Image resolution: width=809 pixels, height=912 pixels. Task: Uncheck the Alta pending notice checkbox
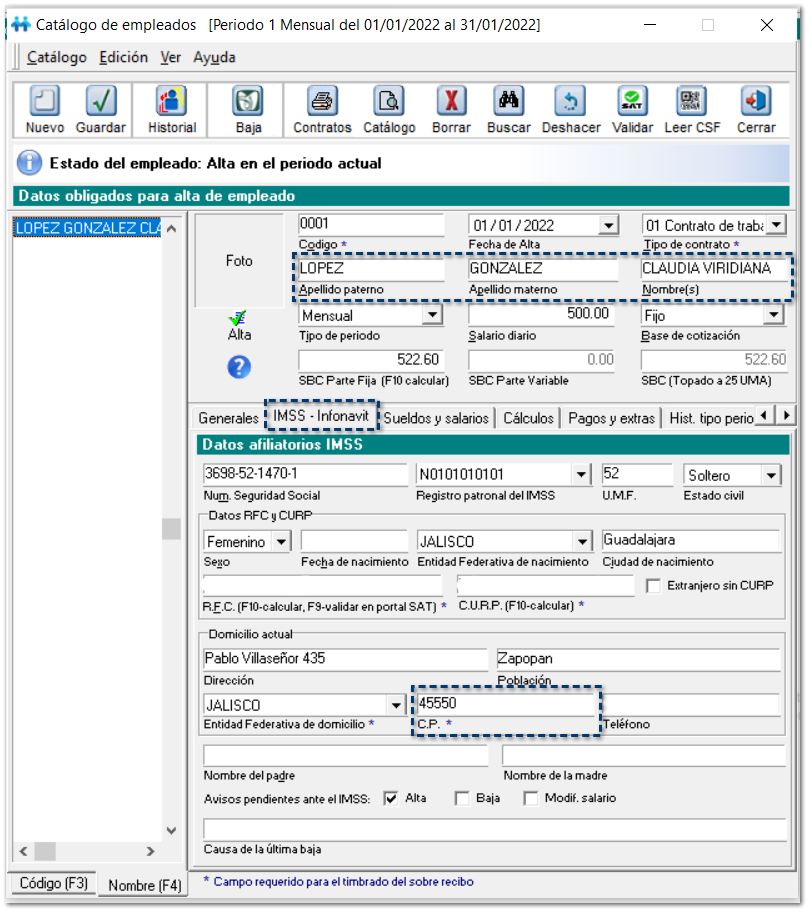click(x=391, y=798)
